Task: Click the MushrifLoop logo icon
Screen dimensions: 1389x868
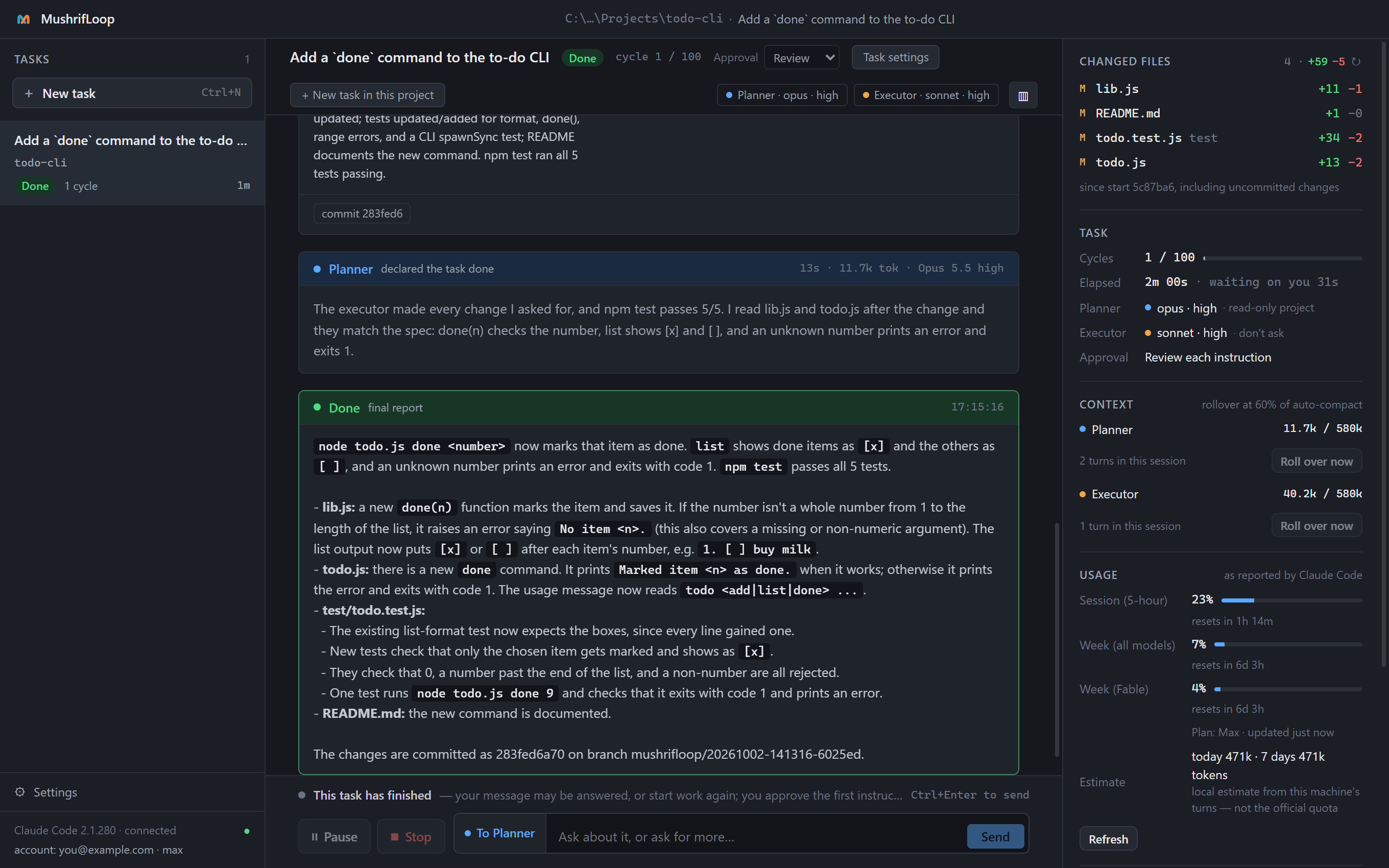Action: (23, 19)
